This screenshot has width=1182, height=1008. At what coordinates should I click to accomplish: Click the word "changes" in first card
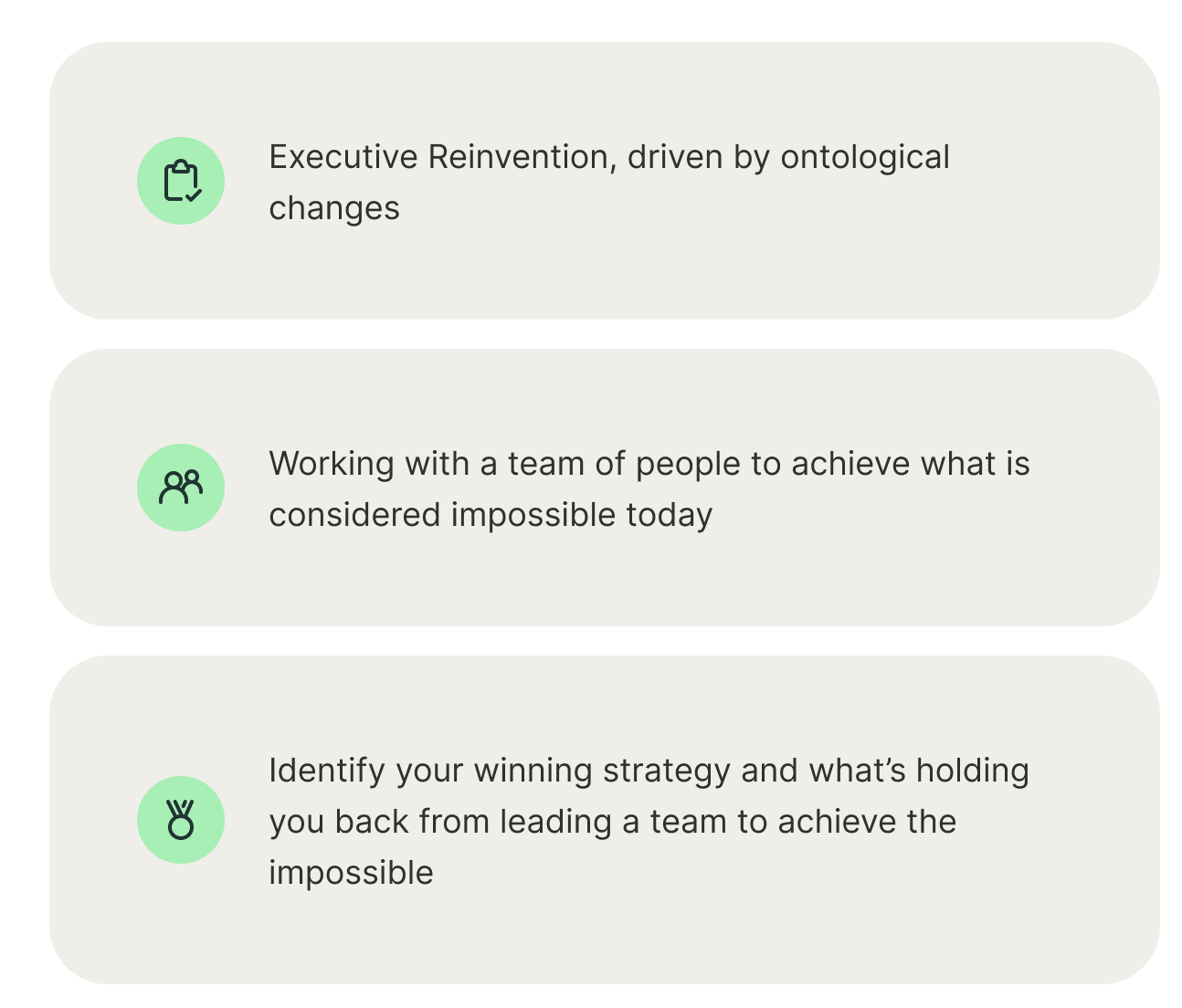[x=334, y=209]
